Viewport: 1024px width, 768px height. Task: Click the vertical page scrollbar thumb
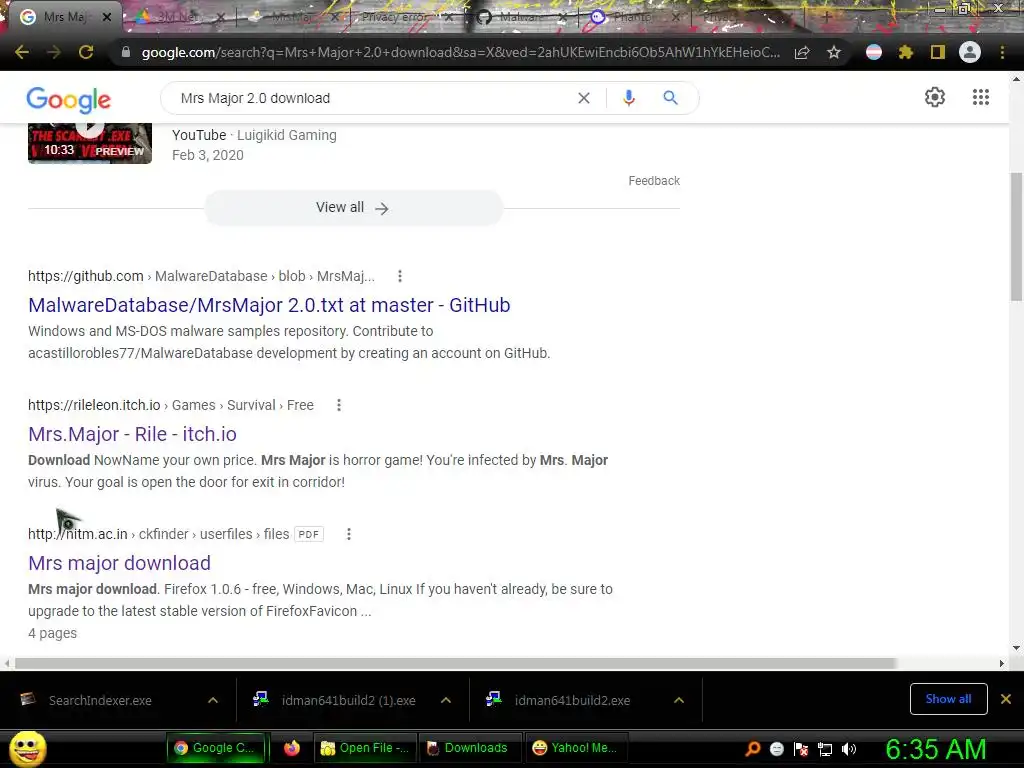[x=1016, y=236]
